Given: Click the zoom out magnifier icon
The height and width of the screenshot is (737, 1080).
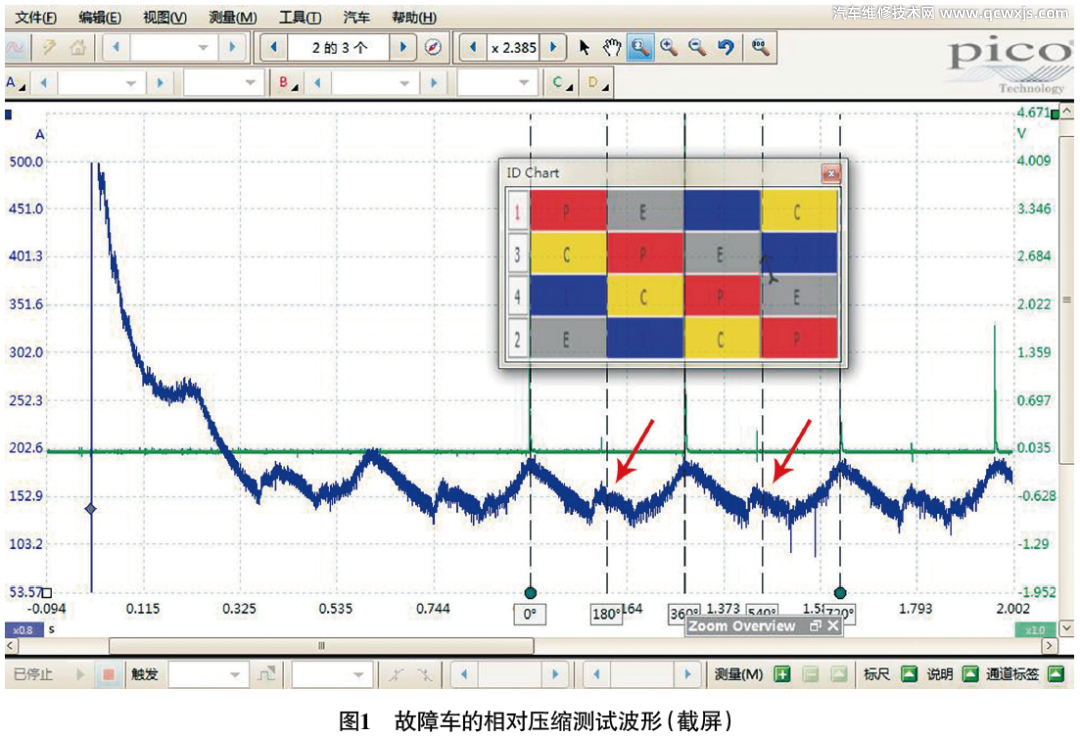Looking at the screenshot, I should pyautogui.click(x=697, y=47).
